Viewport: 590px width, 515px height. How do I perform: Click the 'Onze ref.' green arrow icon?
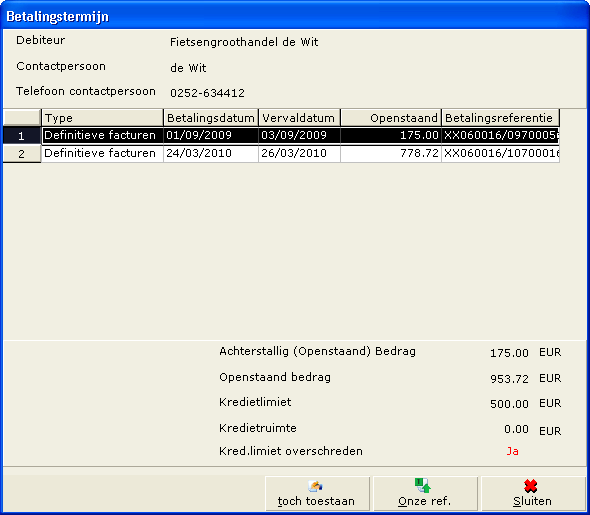(423, 485)
